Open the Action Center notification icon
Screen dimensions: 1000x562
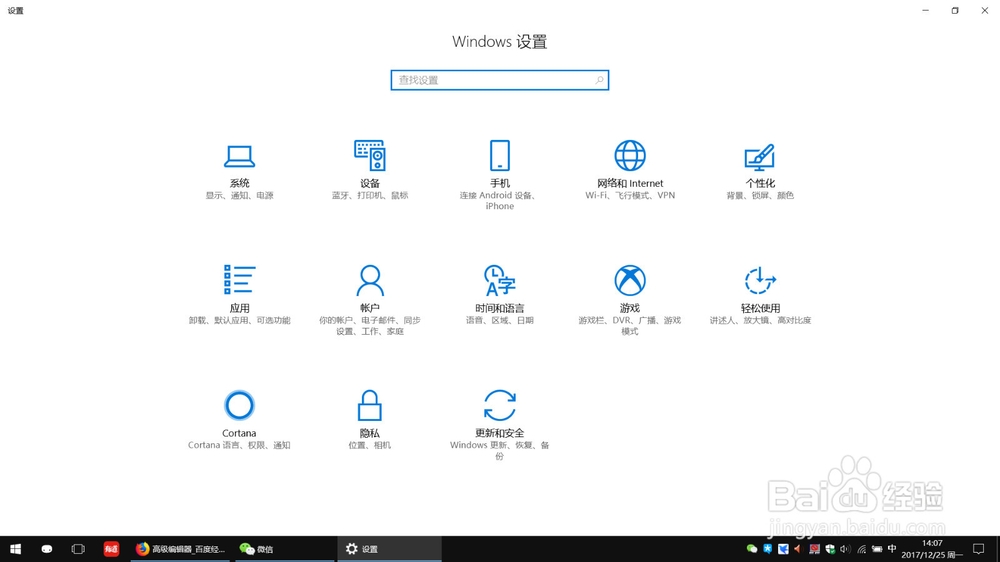click(x=979, y=549)
